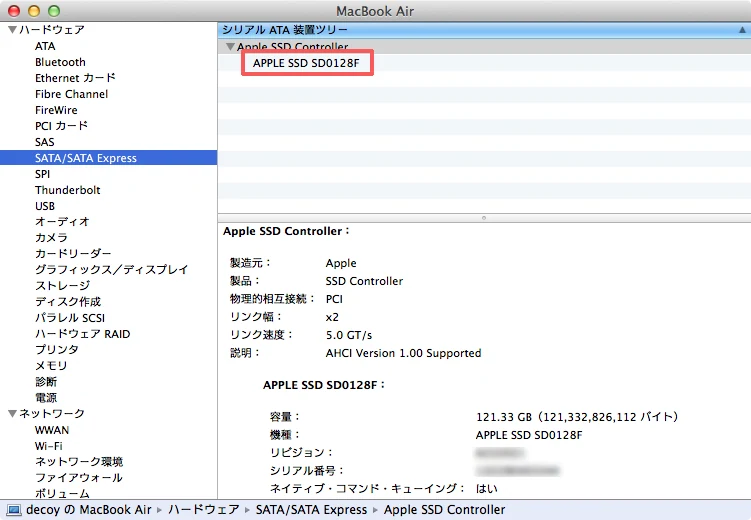Collapse the ハードウェア section triangle
The width and height of the screenshot is (751, 520).
[x=12, y=30]
